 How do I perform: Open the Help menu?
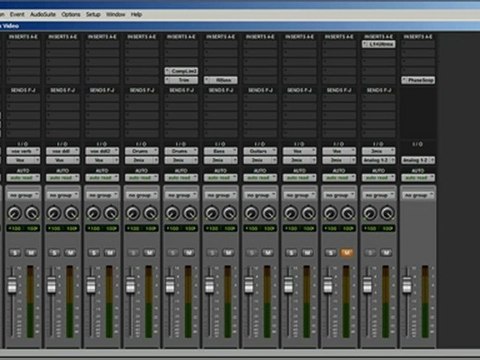(136, 14)
